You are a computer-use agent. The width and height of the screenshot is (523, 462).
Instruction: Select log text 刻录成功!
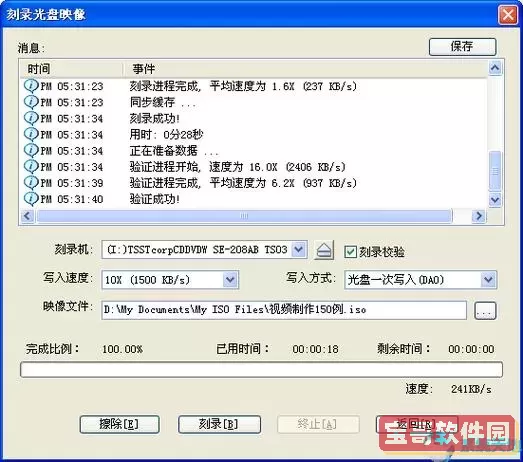pos(155,118)
